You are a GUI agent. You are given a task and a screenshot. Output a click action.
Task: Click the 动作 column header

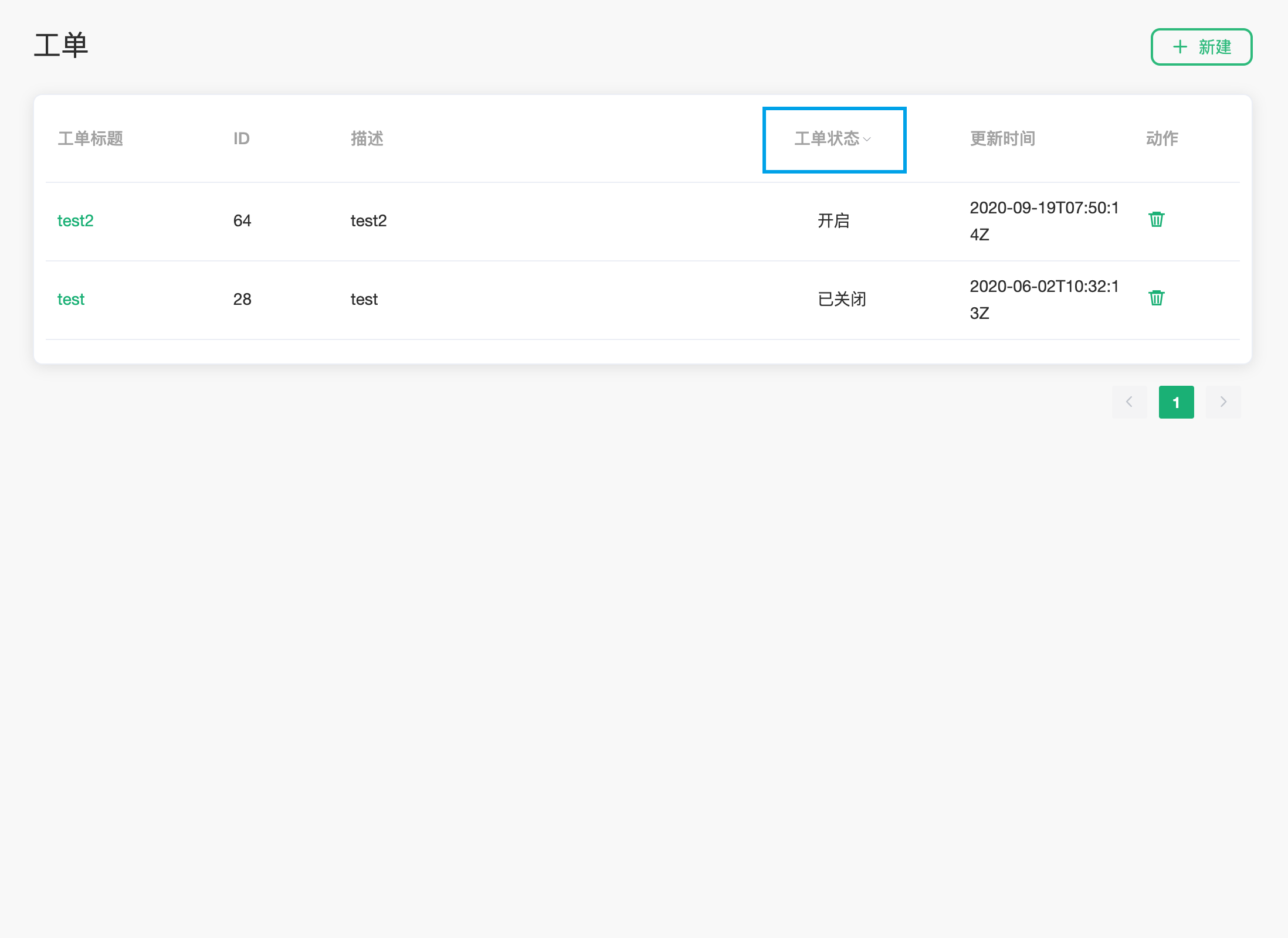[1162, 139]
